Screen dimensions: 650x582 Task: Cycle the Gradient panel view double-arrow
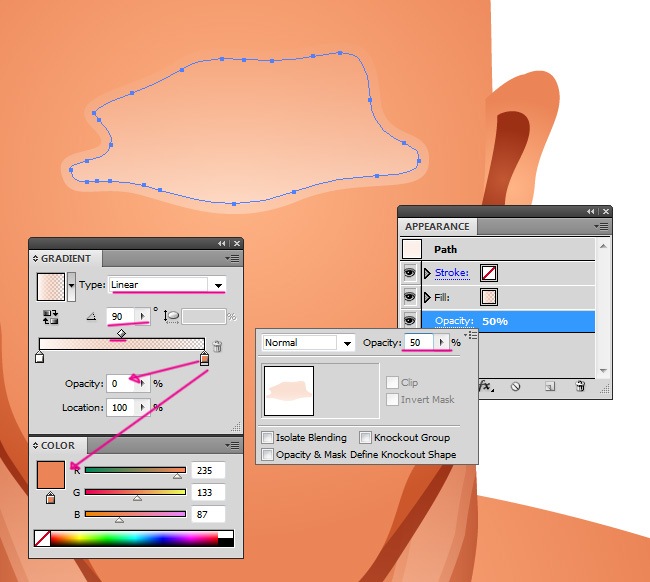(x=35, y=259)
